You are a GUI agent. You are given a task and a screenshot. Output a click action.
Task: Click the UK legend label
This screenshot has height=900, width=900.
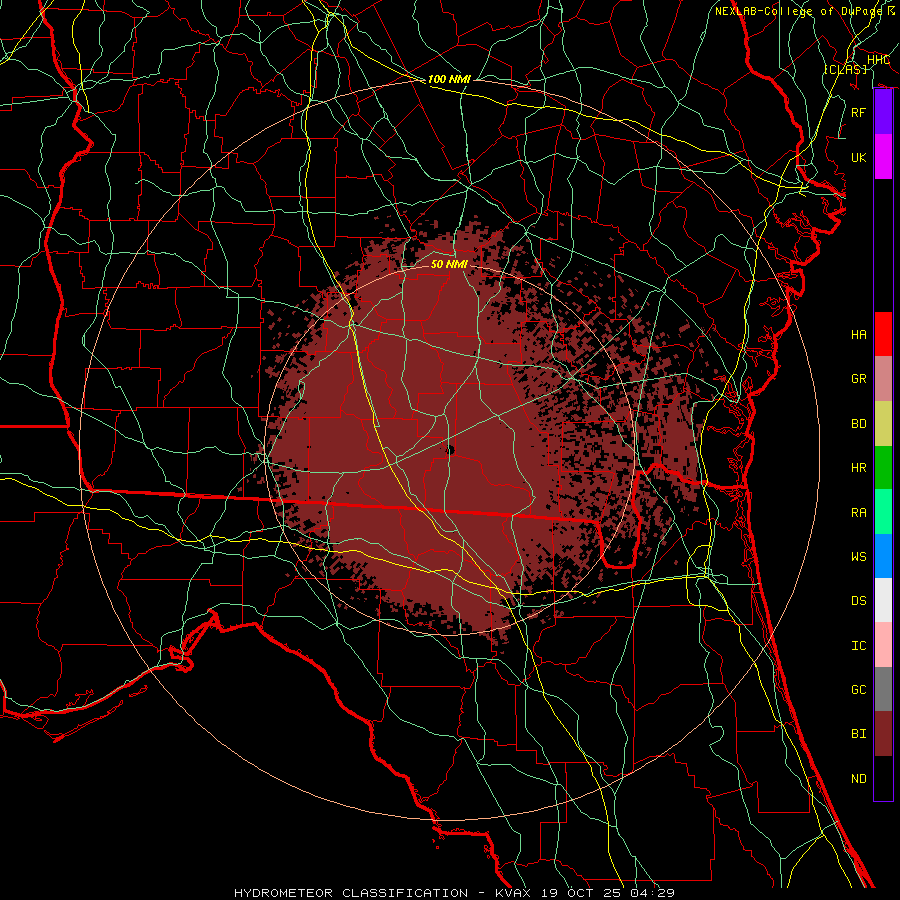pyautogui.click(x=858, y=157)
